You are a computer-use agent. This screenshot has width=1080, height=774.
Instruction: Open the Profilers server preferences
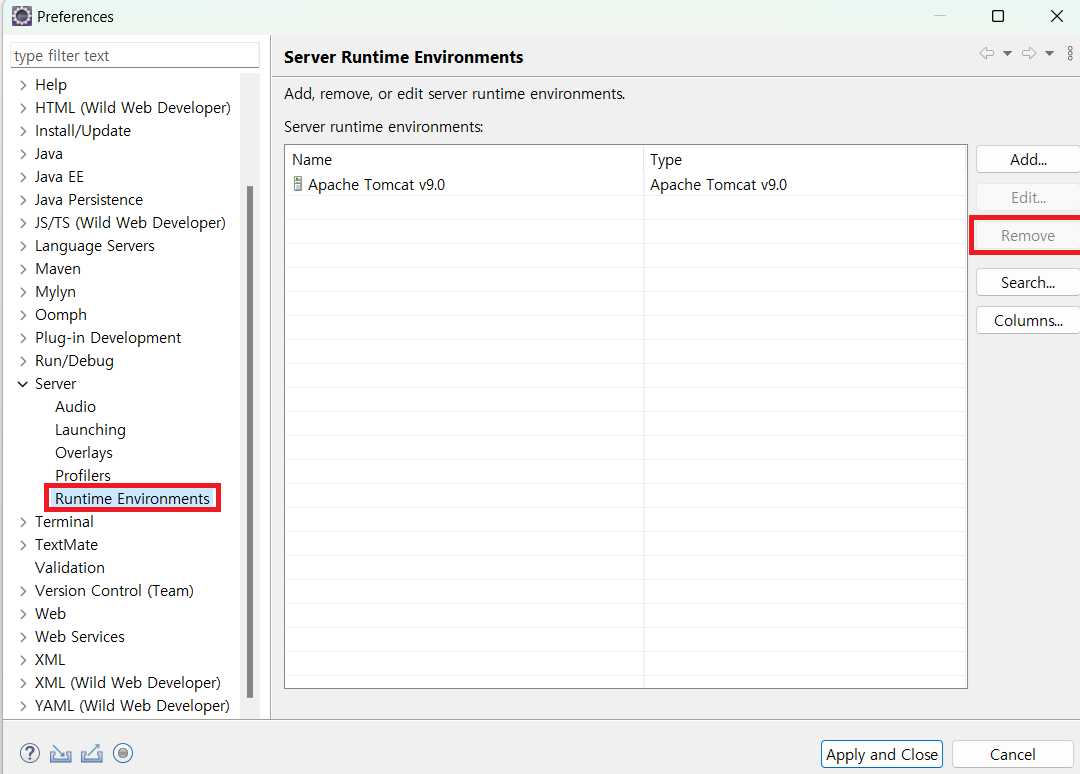tap(83, 476)
